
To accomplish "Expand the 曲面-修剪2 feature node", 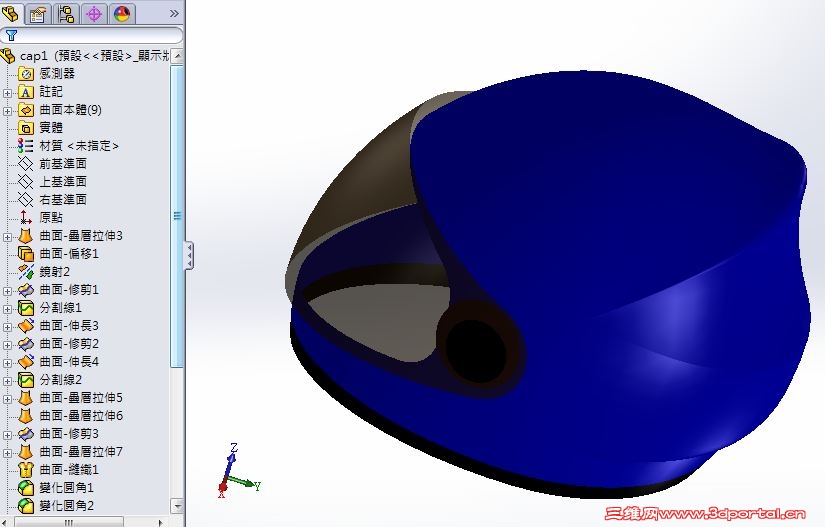I will pos(7,344).
